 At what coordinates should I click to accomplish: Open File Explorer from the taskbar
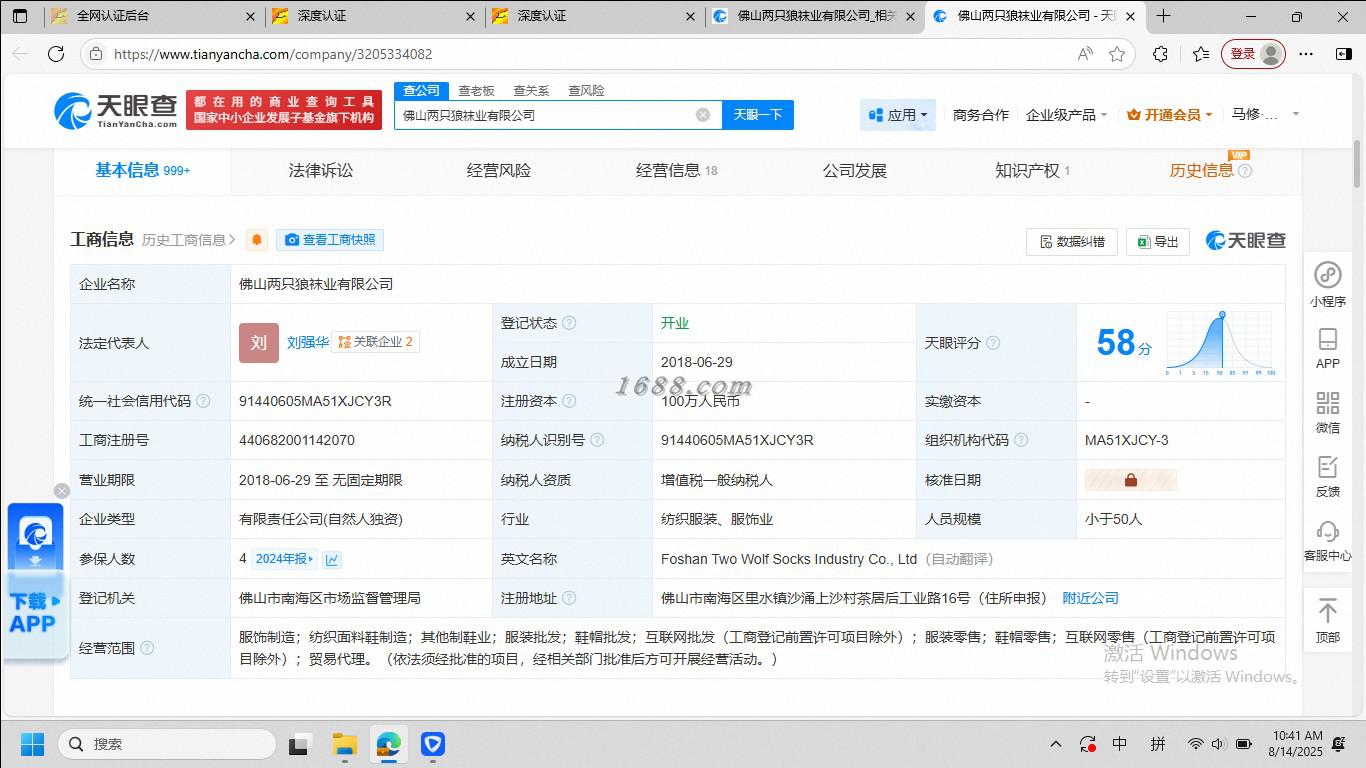point(345,744)
